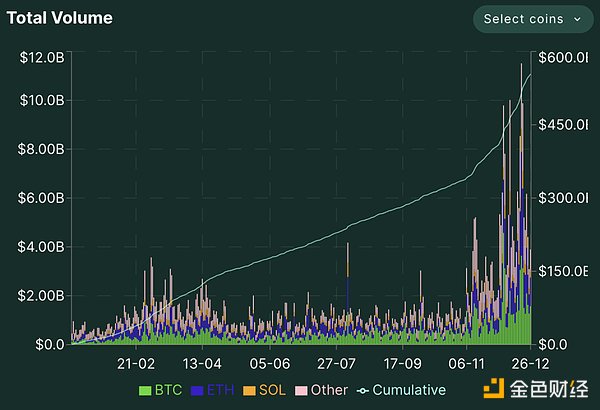The width and height of the screenshot is (600, 410).
Task: Click the $300.0B right axis label
Action: pyautogui.click(x=564, y=198)
